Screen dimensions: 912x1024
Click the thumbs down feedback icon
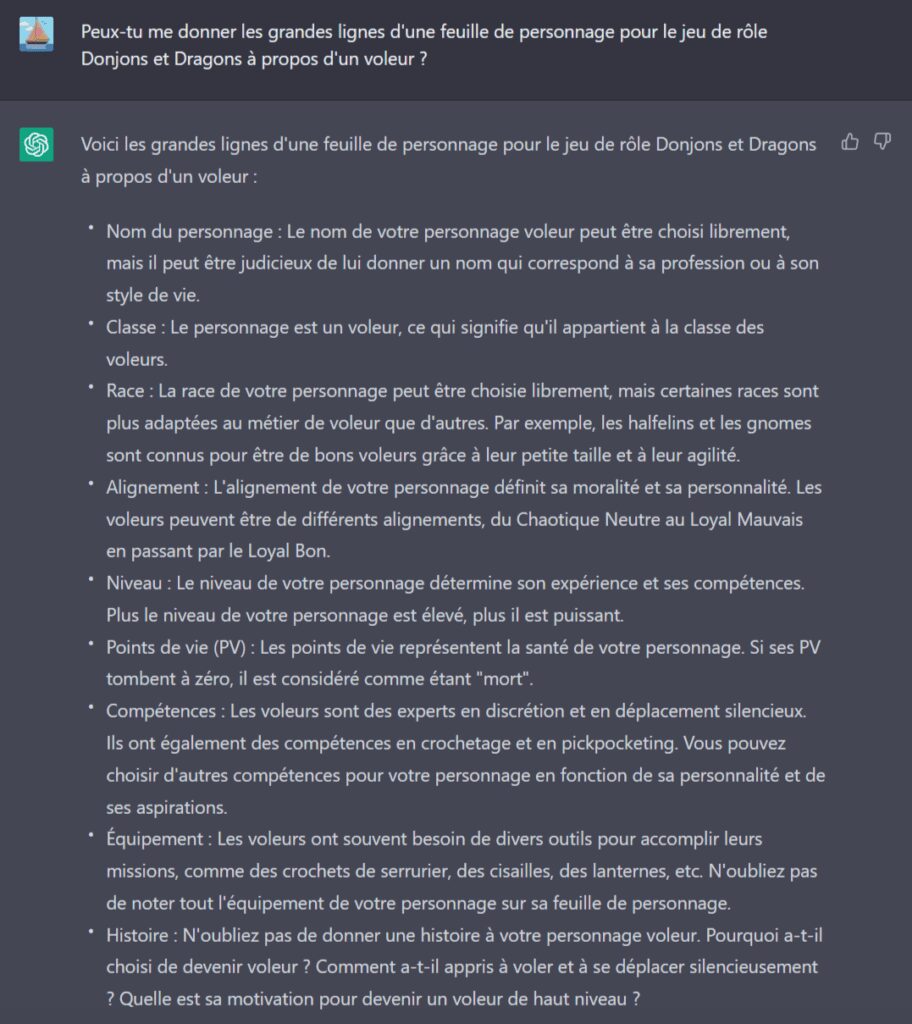882,142
